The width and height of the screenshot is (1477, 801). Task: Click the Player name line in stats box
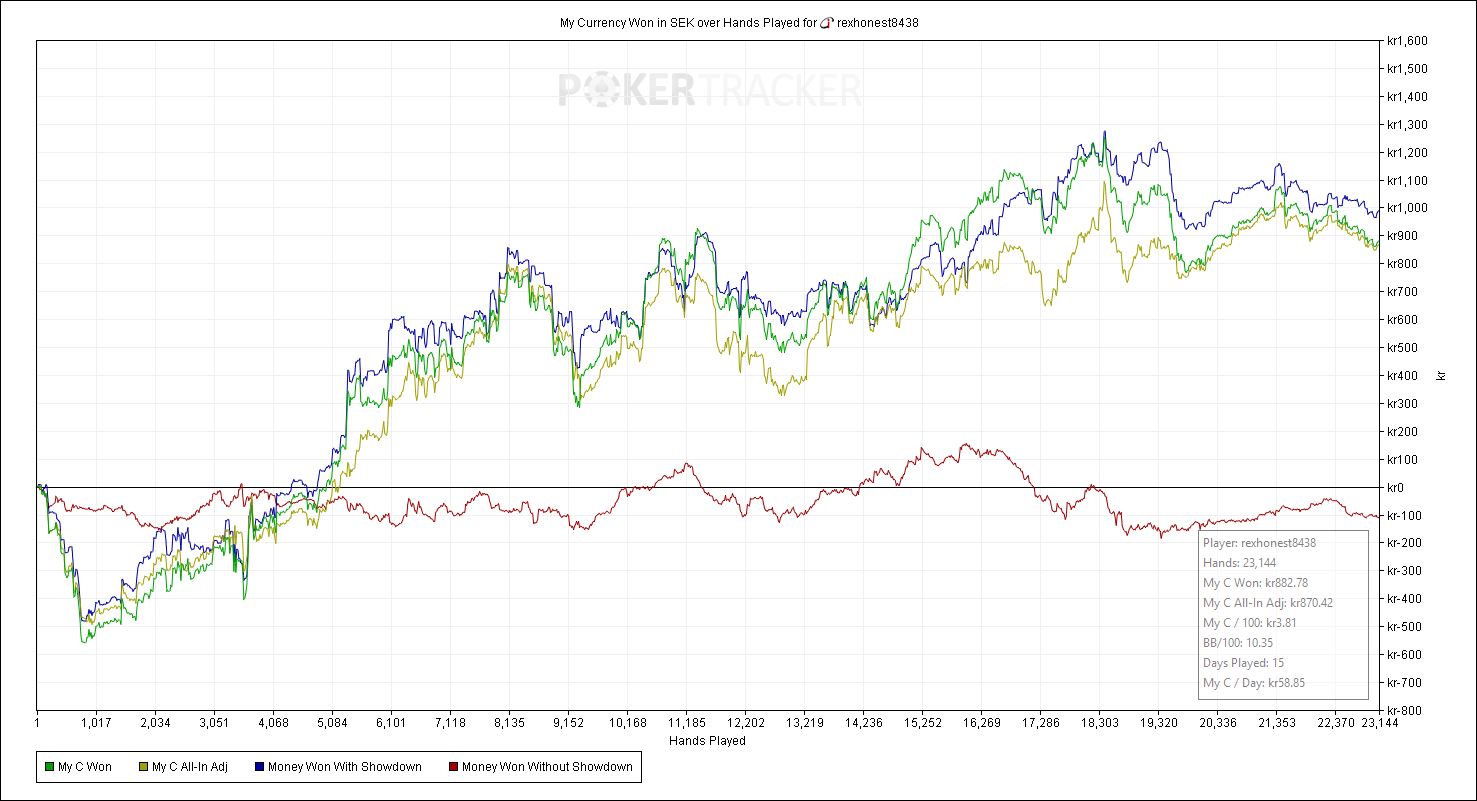tap(1259, 543)
